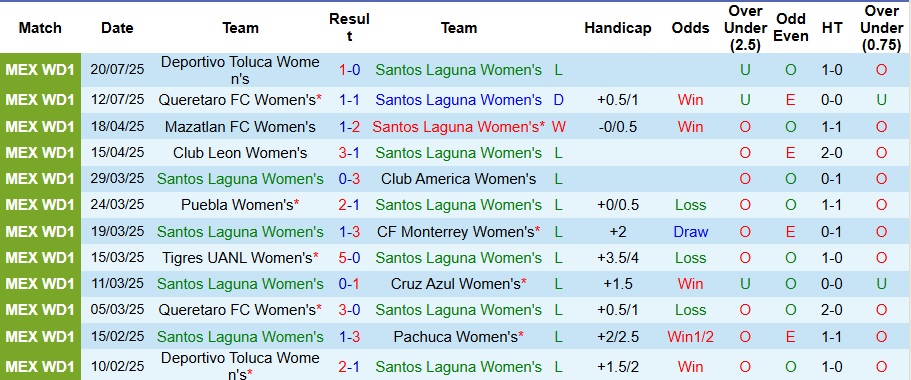Select the Over Under (2.5) column header
Viewport: 911px width, 380px height.
pyautogui.click(x=745, y=28)
